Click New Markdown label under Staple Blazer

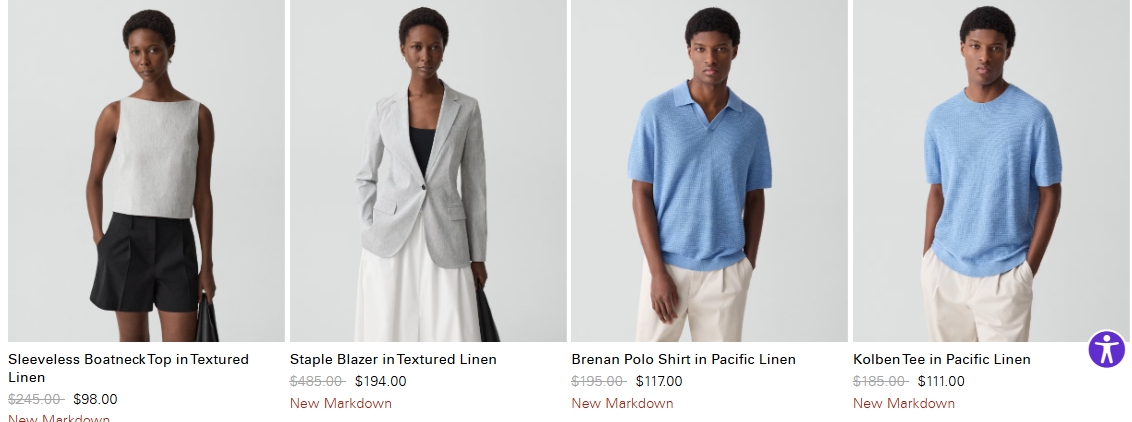(341, 403)
